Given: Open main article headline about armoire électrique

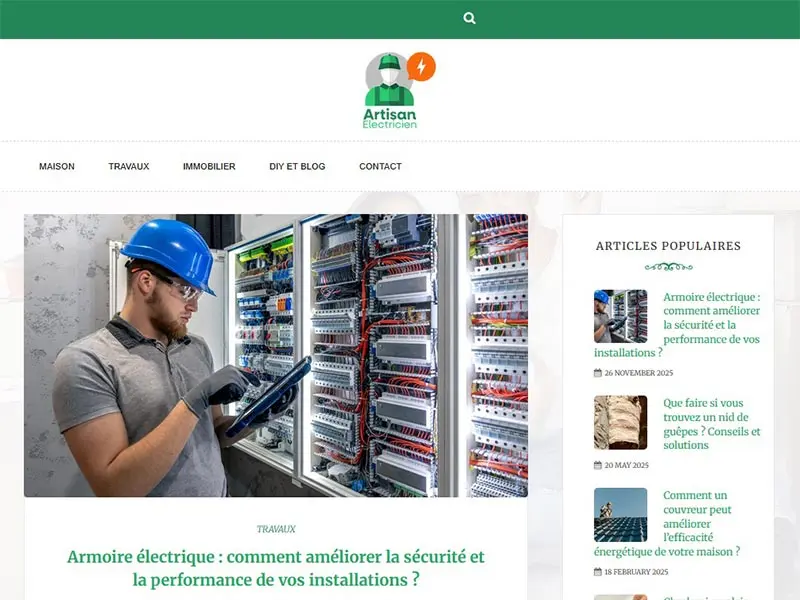Looking at the screenshot, I should point(276,567).
